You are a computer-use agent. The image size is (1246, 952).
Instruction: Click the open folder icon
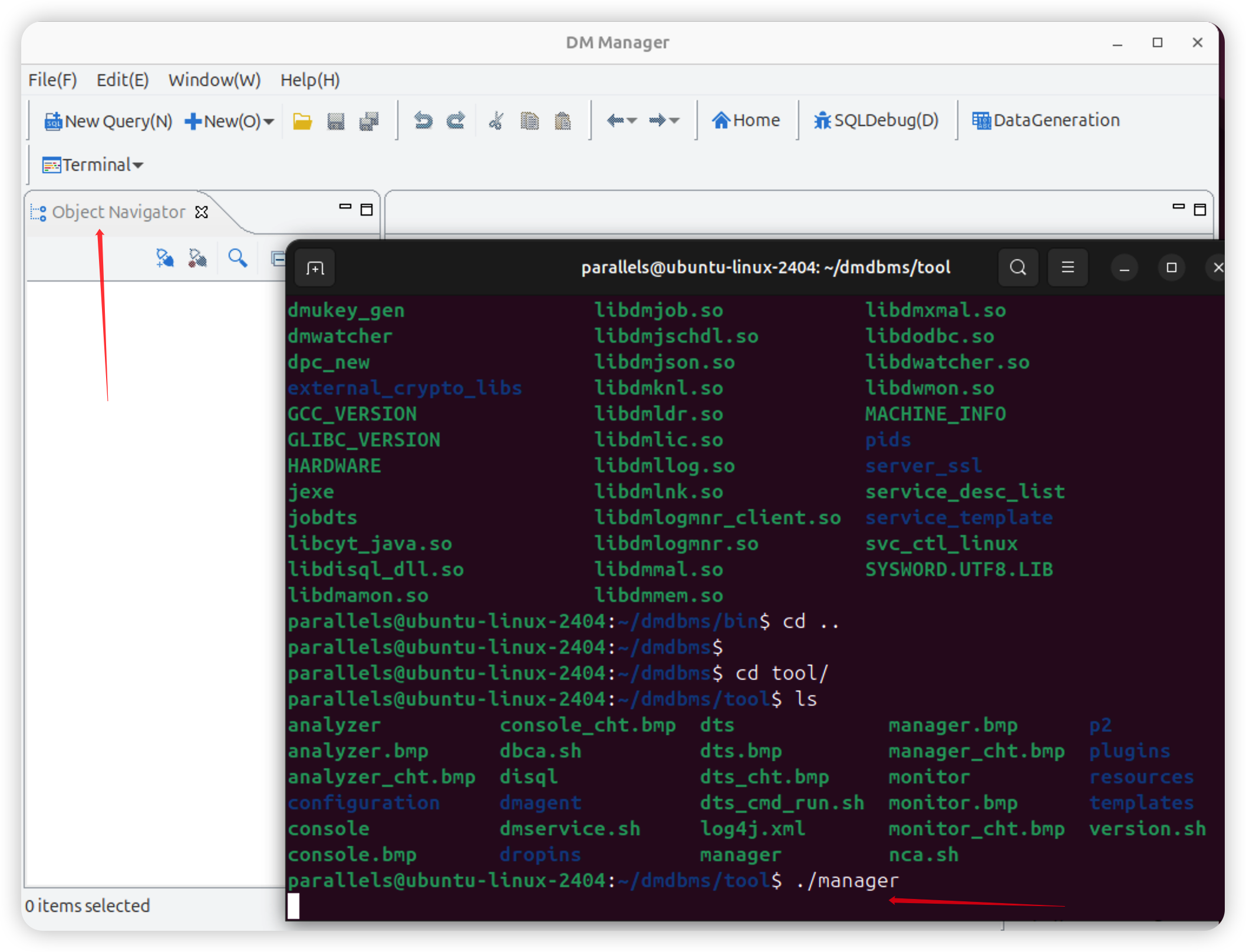(302, 121)
